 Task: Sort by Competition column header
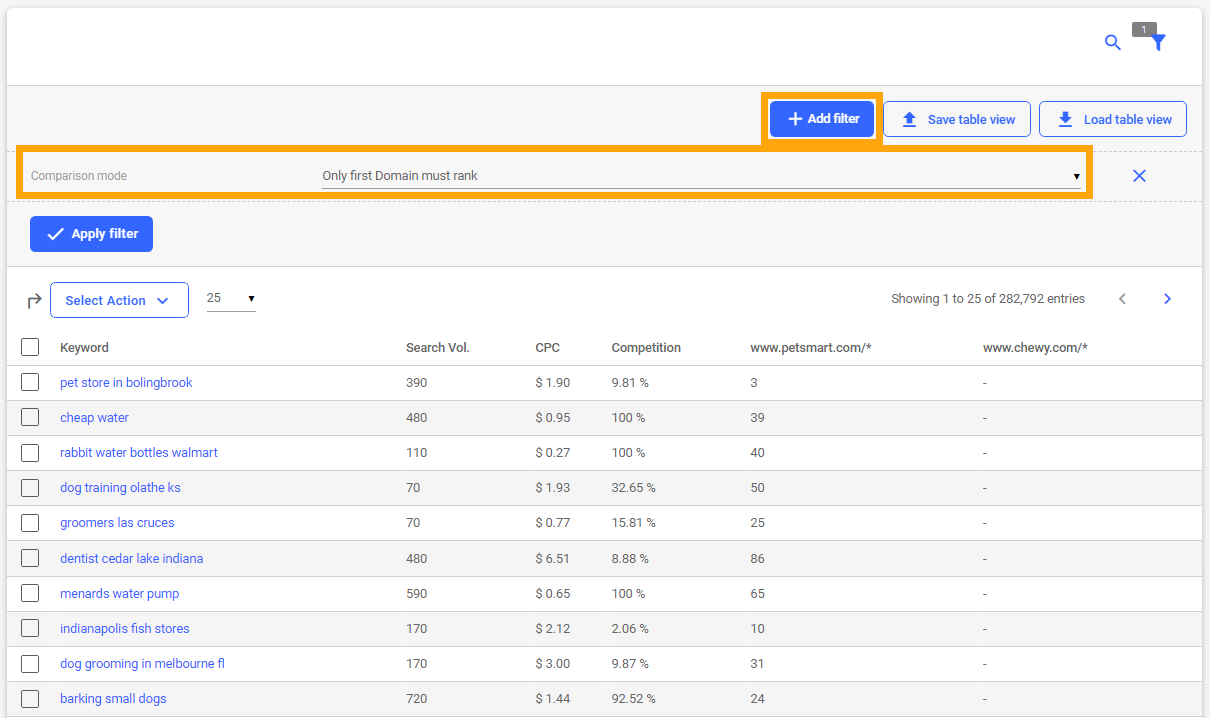point(646,348)
